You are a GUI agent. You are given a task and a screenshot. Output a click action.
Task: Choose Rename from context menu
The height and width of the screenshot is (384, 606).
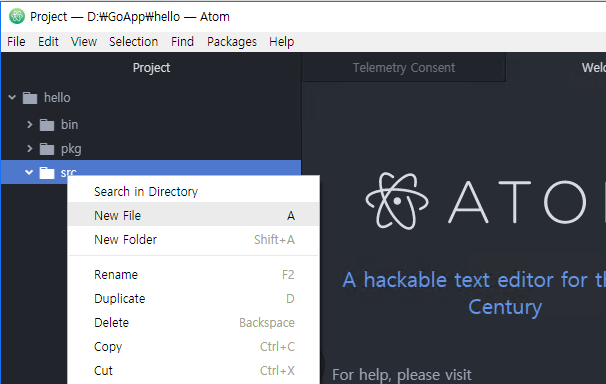(x=194, y=275)
